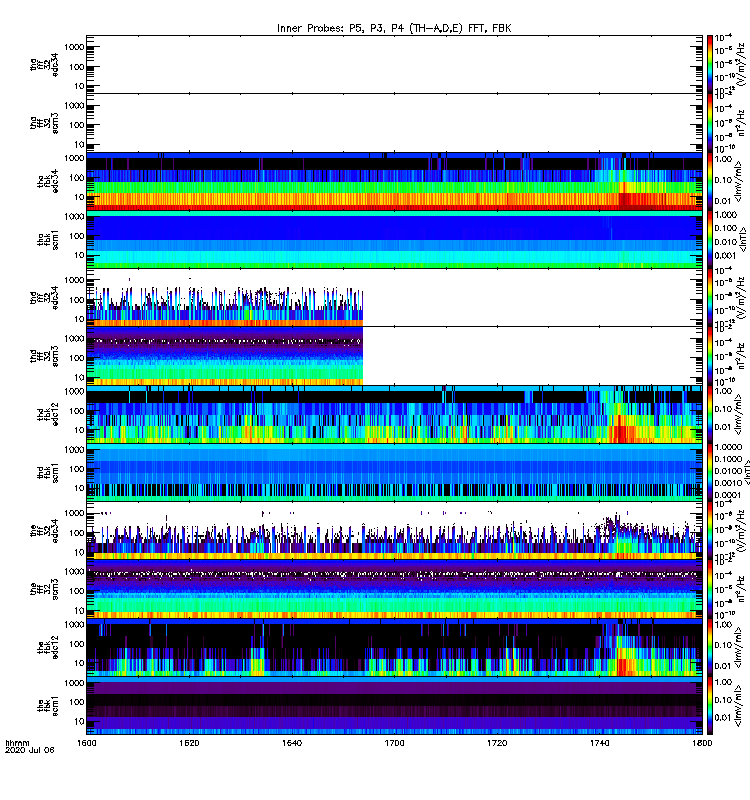Open the thd fbk scm1 spectrogram panel
Image resolution: width=750 pixels, height=800 pixels.
[394, 473]
